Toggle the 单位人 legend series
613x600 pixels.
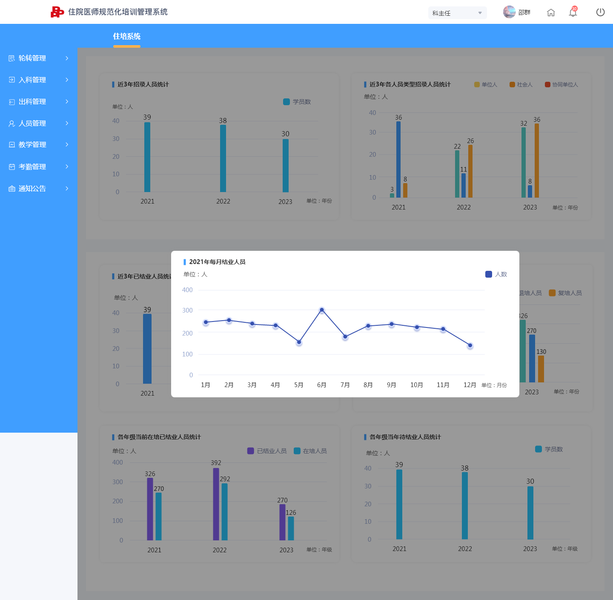(485, 84)
